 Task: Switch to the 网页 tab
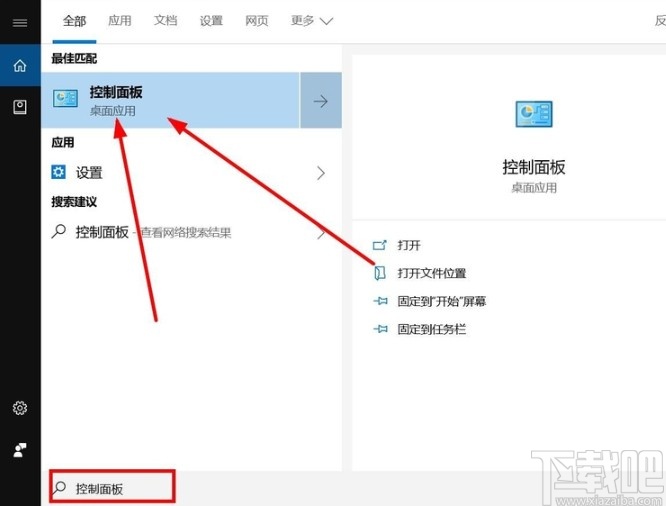(x=257, y=20)
